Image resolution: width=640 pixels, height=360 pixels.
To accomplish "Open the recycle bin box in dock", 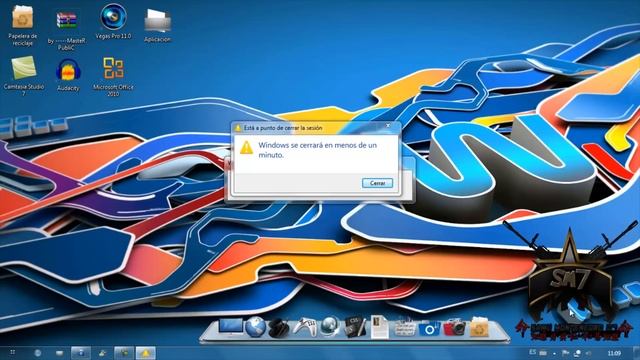I will pos(479,327).
